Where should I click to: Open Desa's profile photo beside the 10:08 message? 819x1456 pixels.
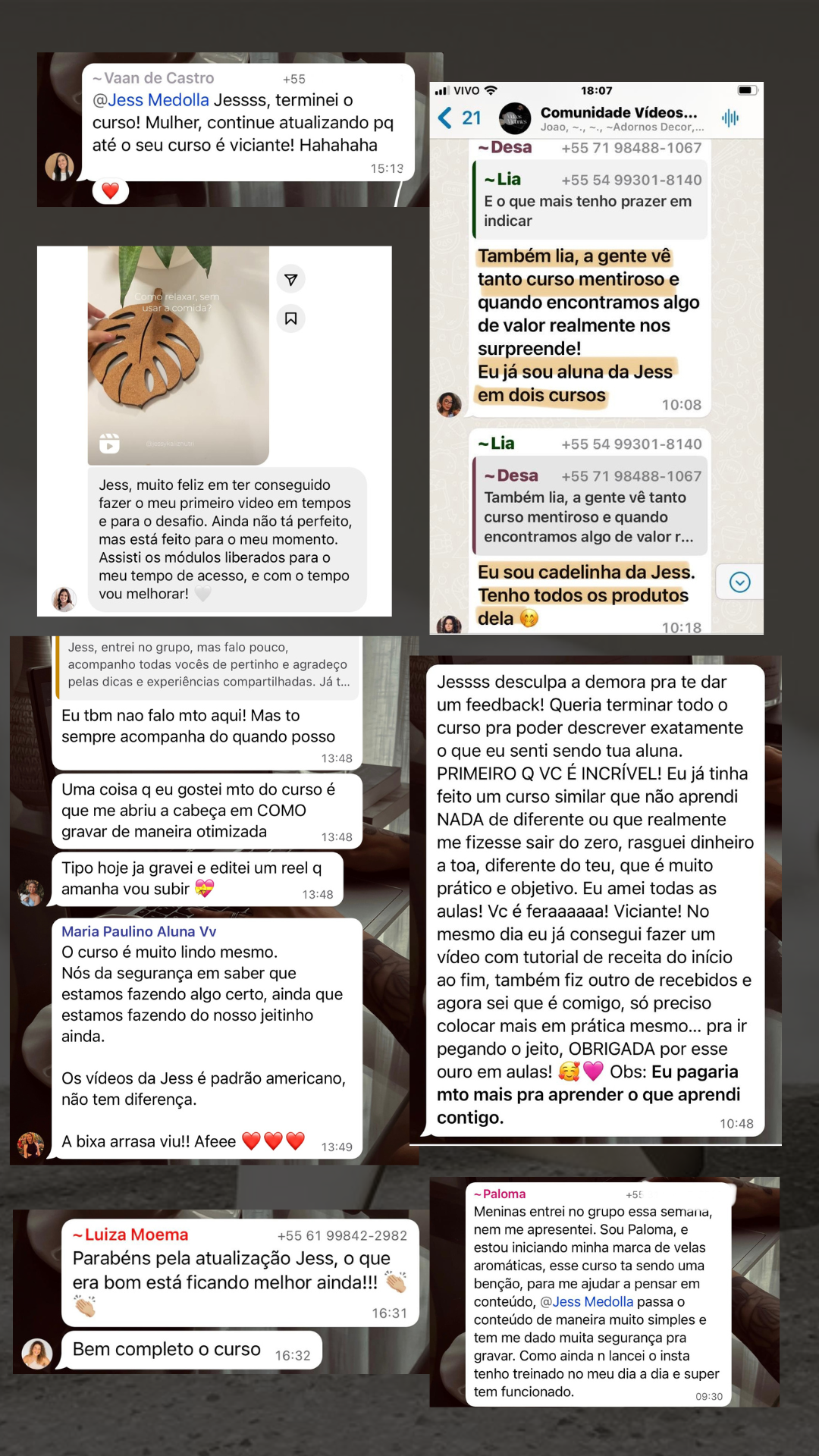click(x=449, y=404)
